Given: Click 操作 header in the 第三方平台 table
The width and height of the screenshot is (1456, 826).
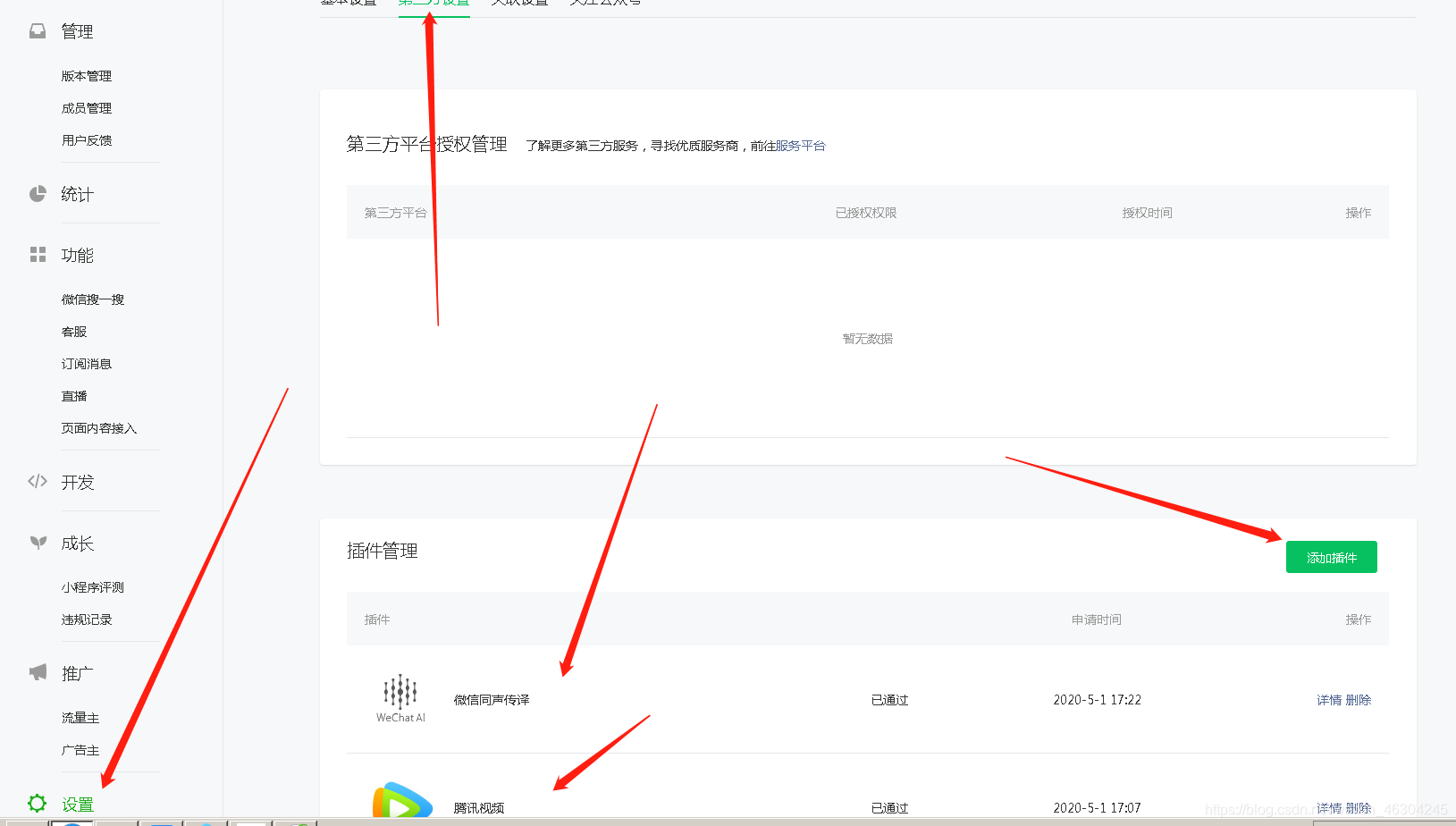Looking at the screenshot, I should [1359, 213].
